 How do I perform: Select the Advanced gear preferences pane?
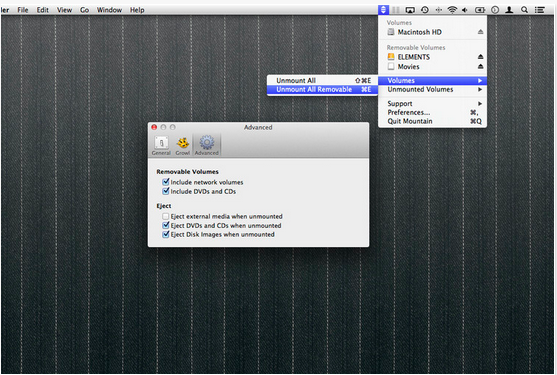[207, 145]
